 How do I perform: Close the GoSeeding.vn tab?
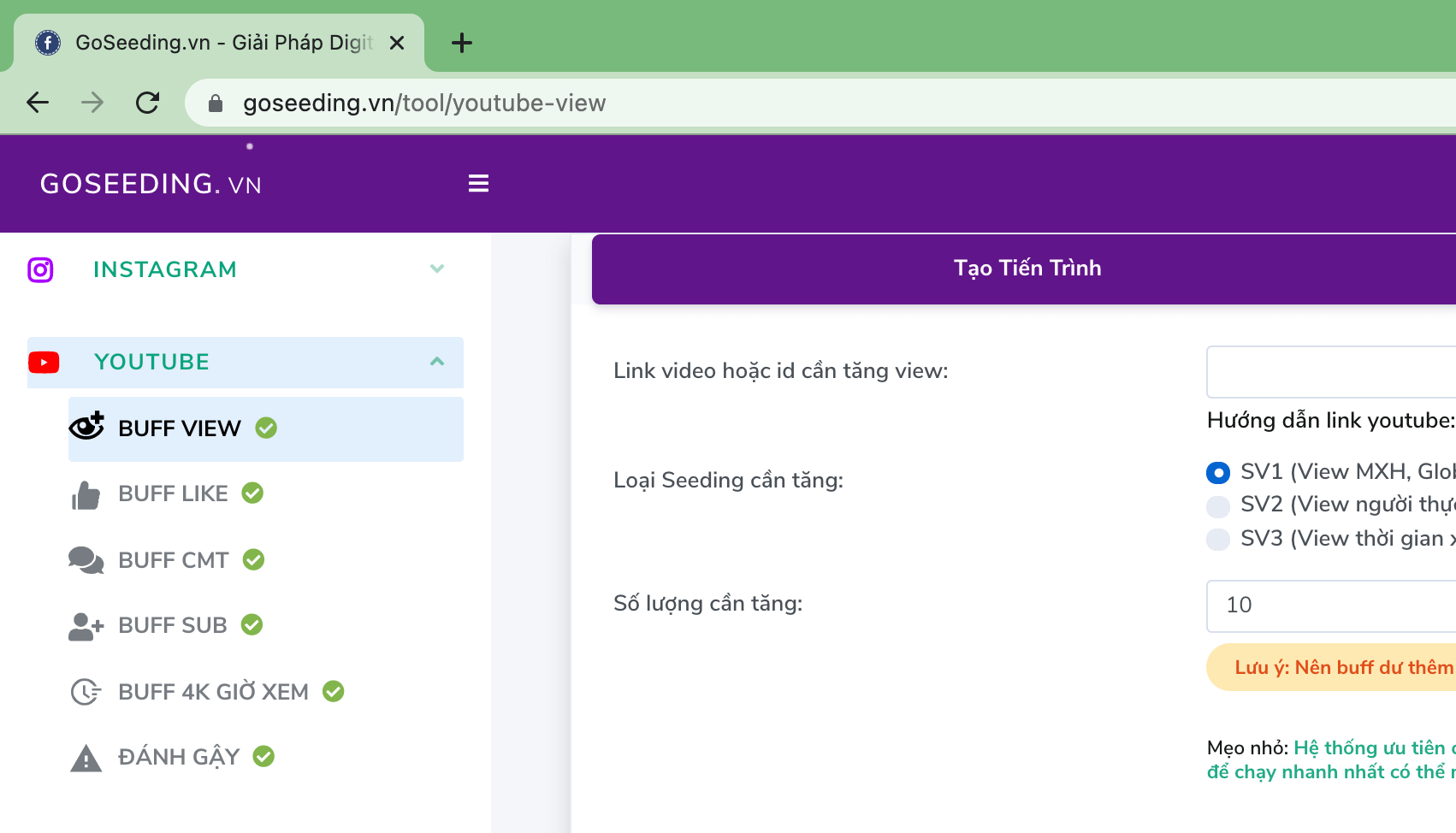[397, 43]
